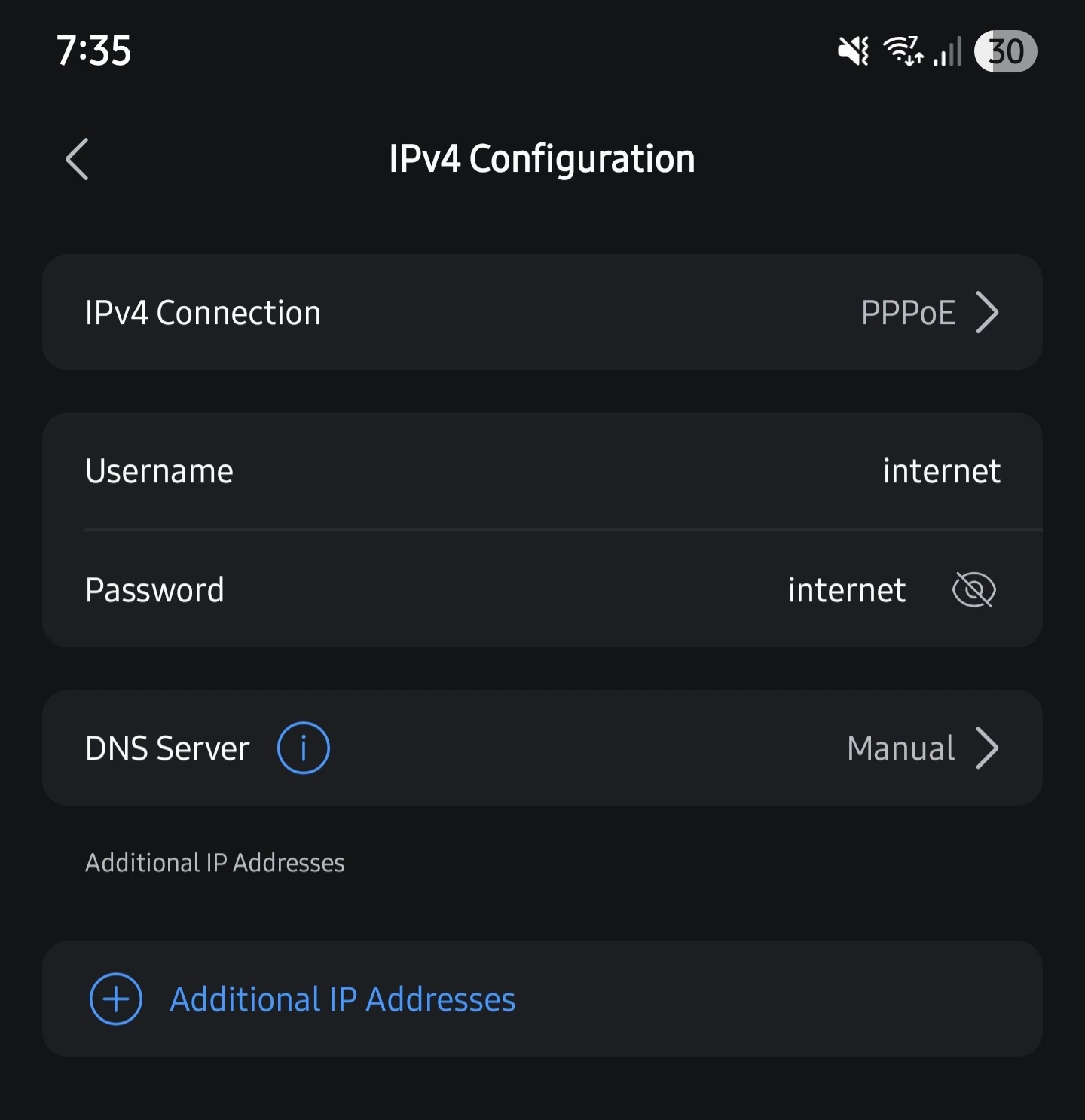Tap the Password label
The image size is (1085, 1120).
pos(154,589)
